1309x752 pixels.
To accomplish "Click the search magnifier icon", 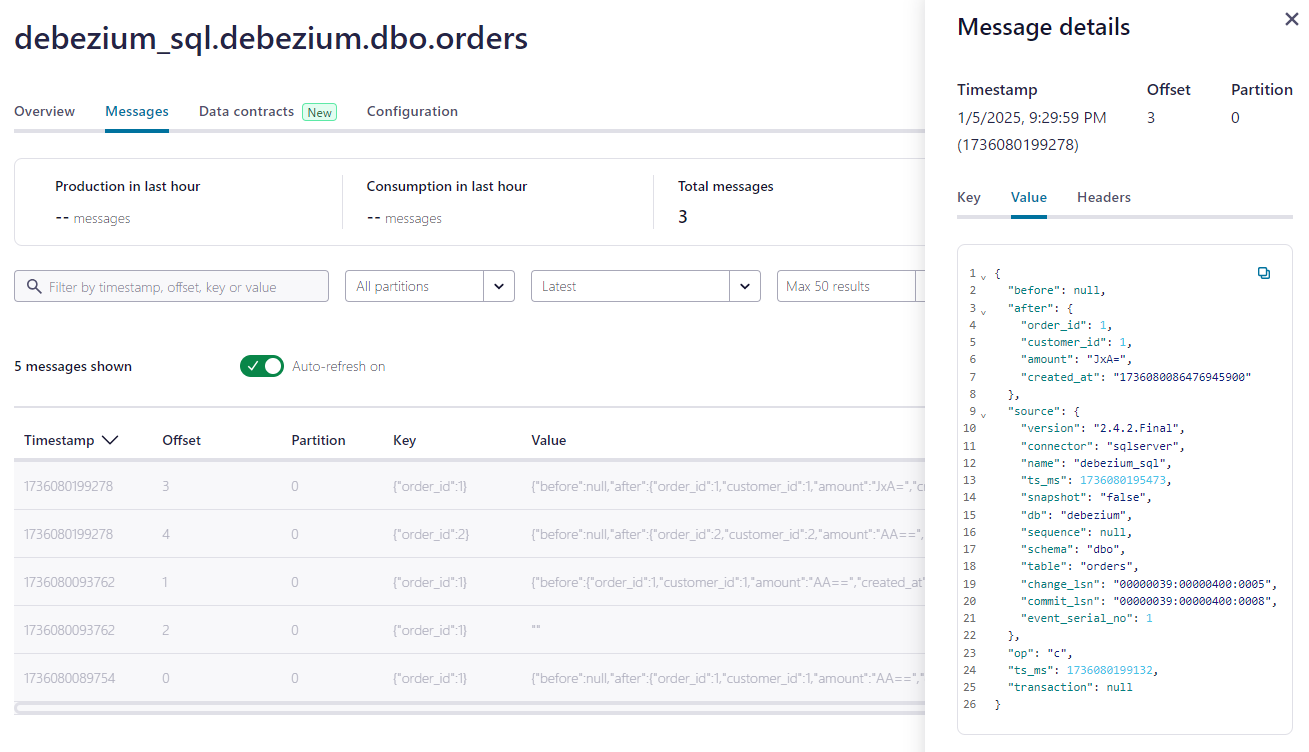I will (x=35, y=287).
